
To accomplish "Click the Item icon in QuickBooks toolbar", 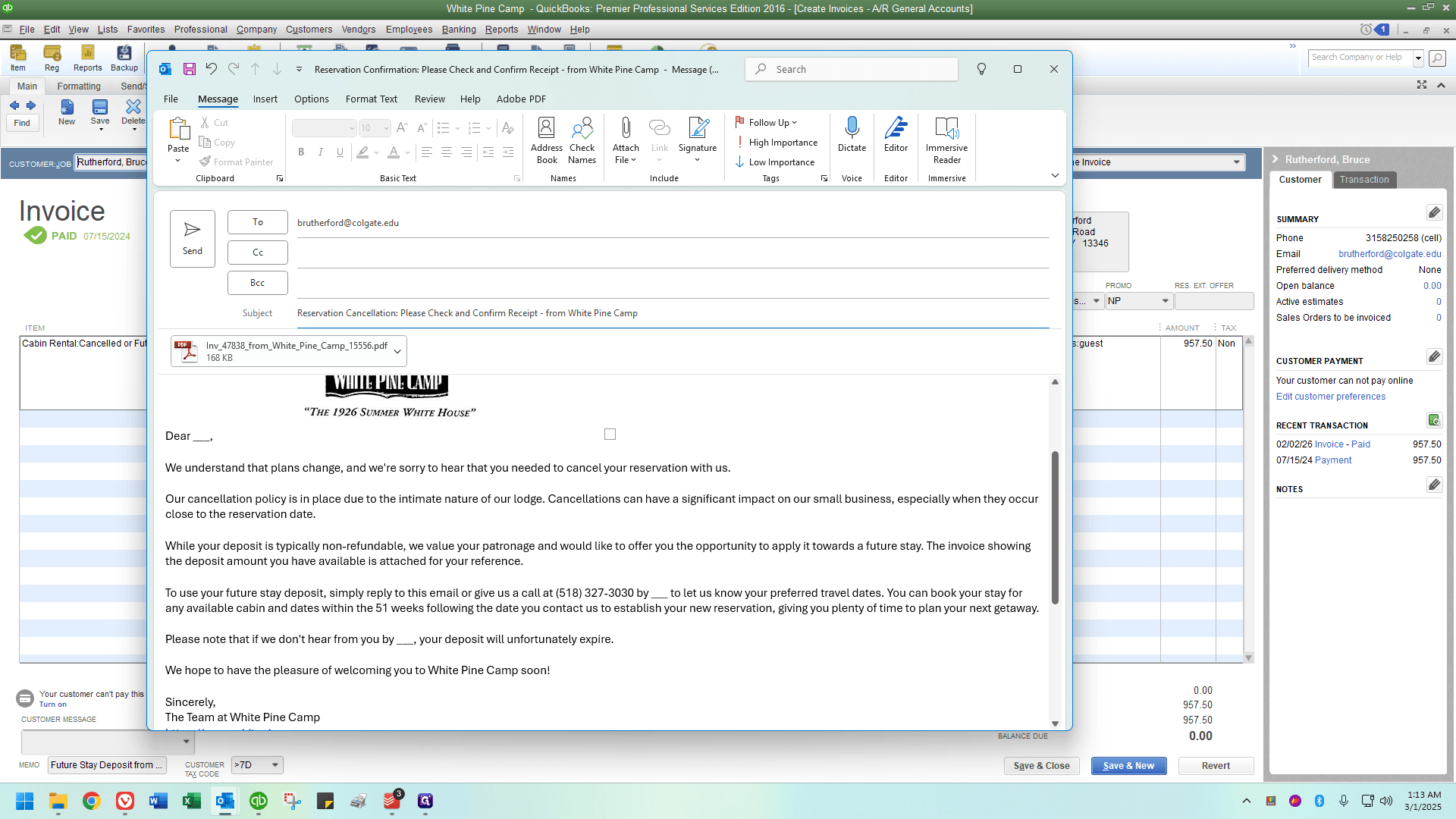I will pyautogui.click(x=18, y=58).
